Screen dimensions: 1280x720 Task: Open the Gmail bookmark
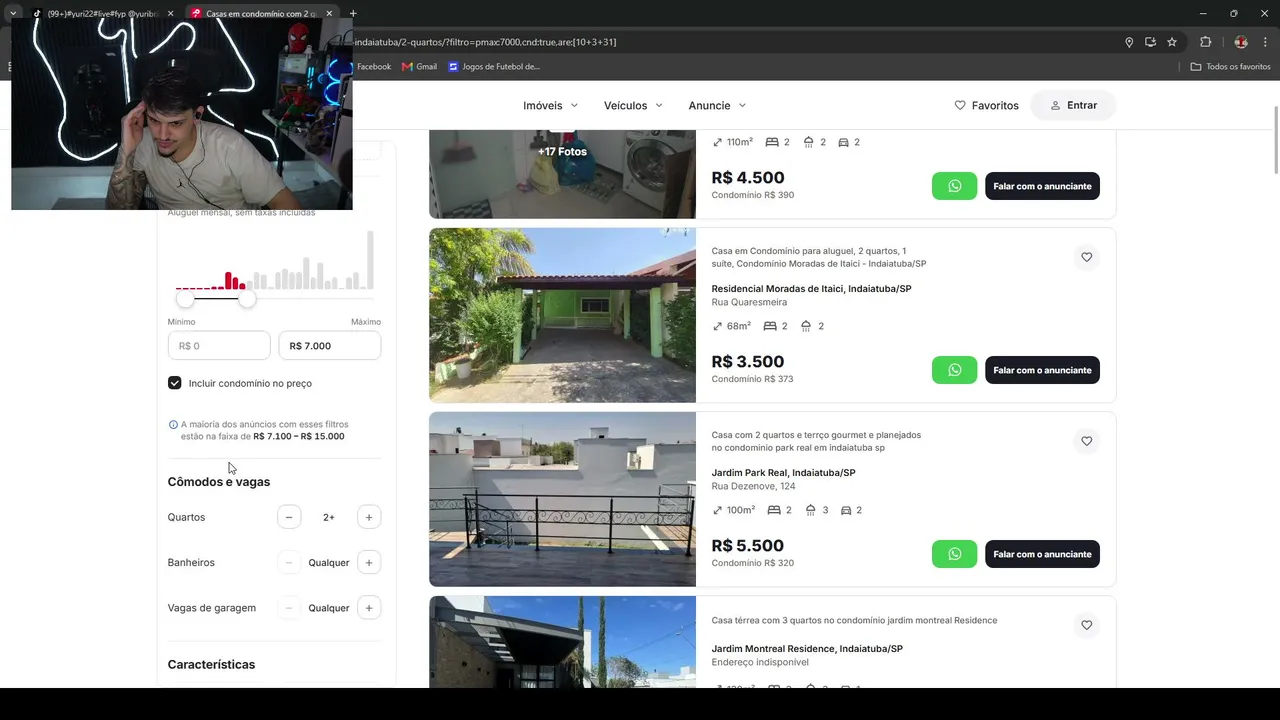pos(420,67)
